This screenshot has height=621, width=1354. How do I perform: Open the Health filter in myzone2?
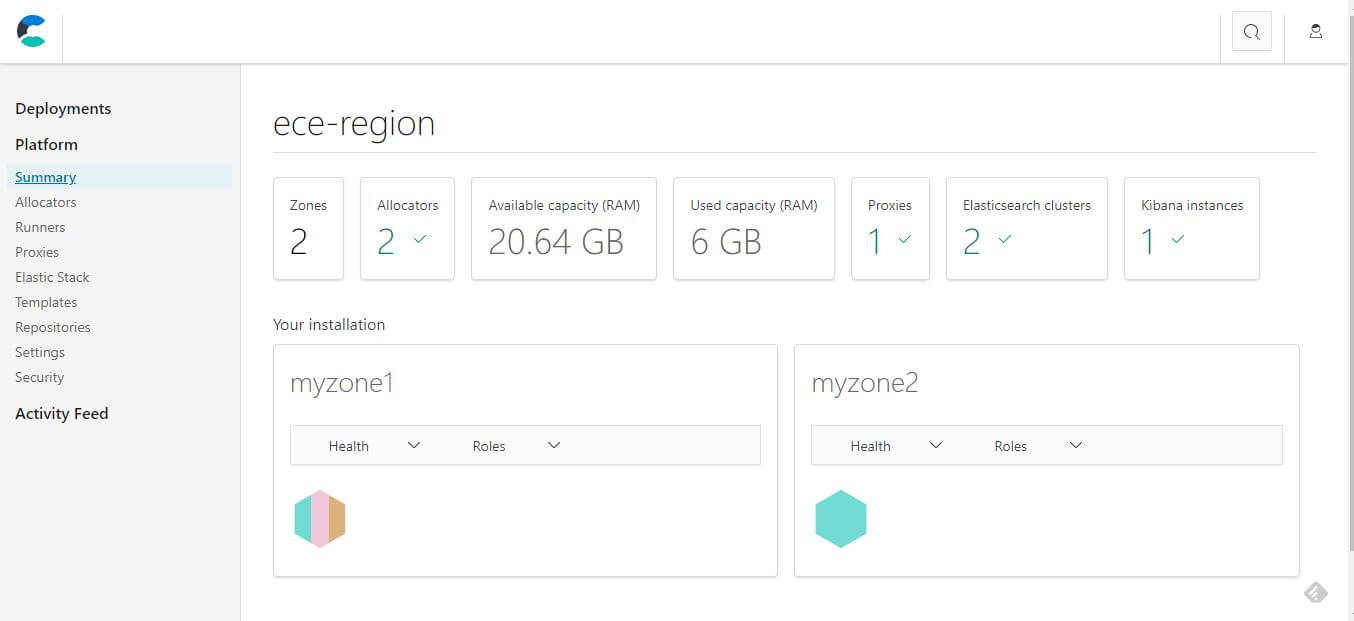[895, 446]
